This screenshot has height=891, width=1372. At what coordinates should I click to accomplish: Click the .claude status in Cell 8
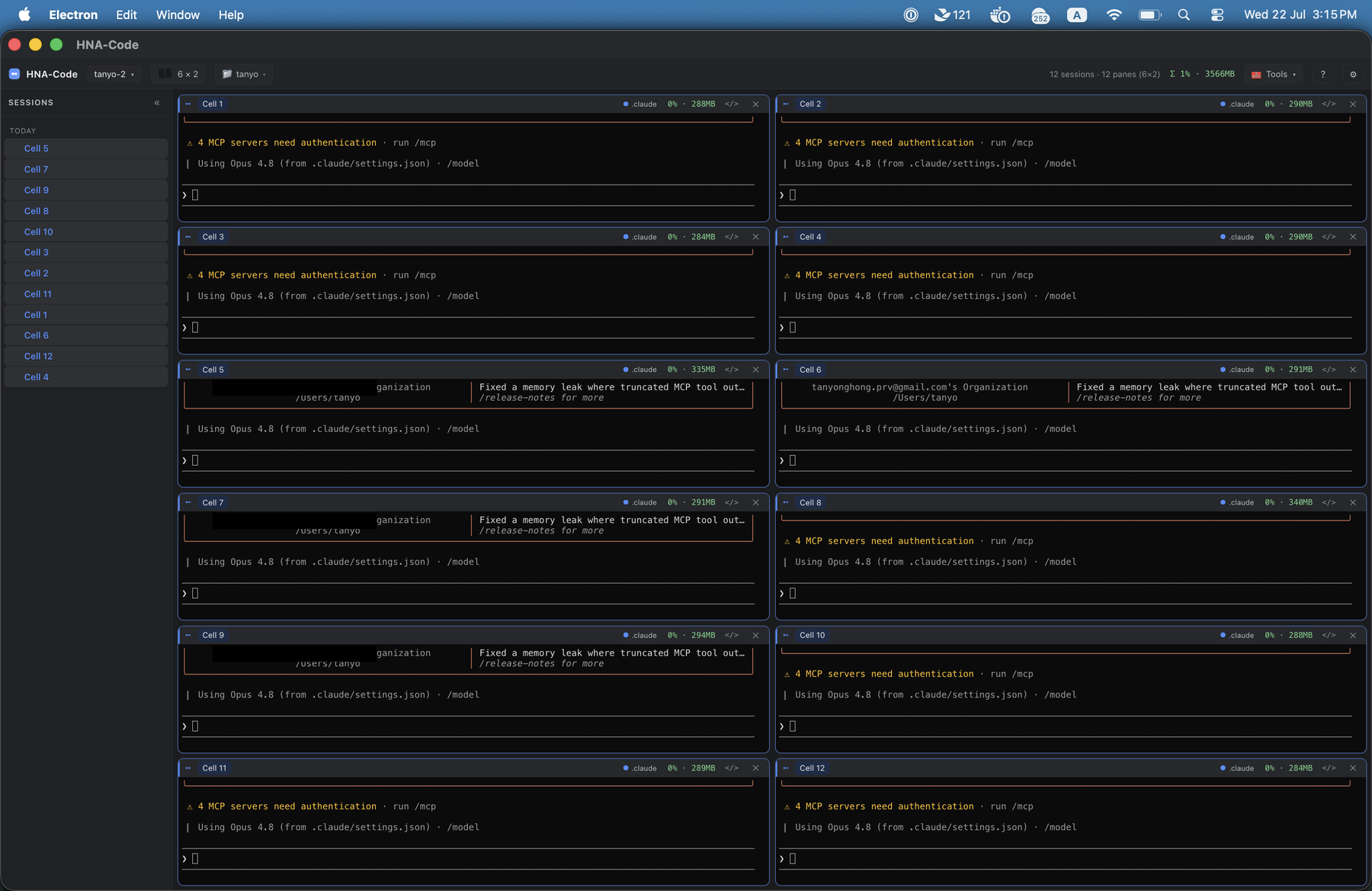[1237, 503]
